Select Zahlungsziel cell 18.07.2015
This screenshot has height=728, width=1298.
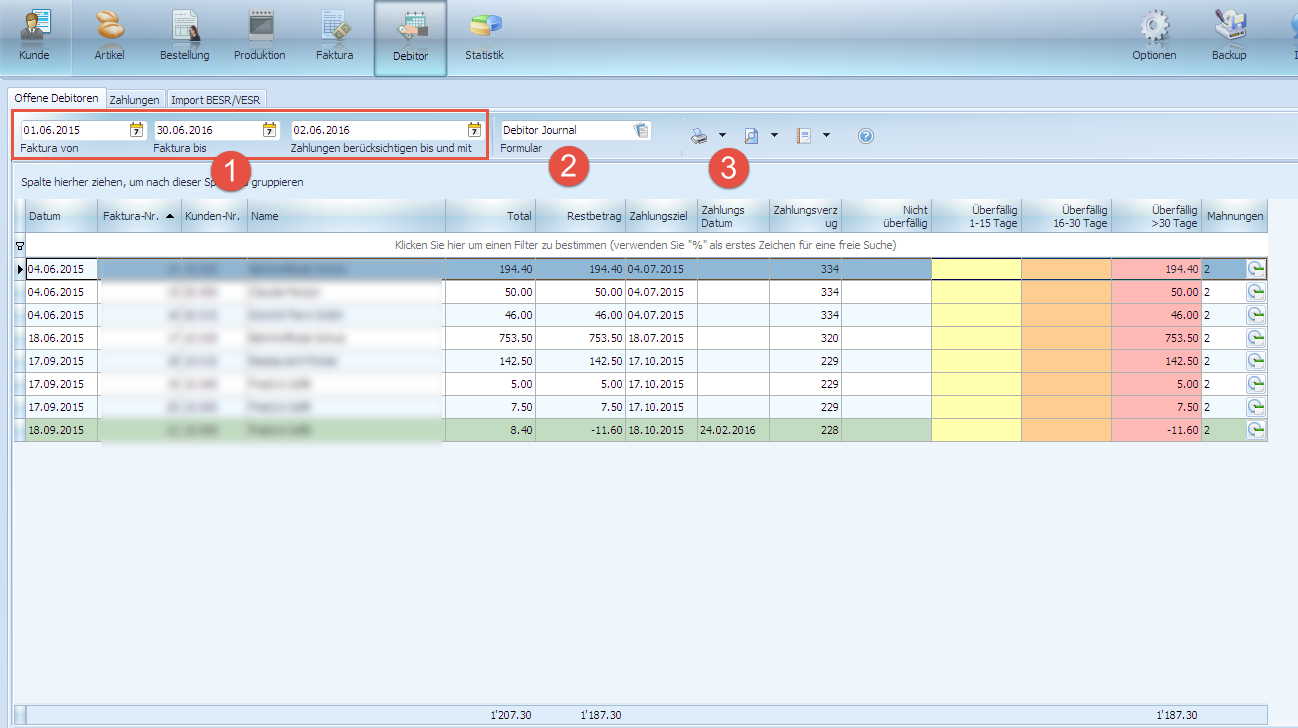[x=661, y=338]
